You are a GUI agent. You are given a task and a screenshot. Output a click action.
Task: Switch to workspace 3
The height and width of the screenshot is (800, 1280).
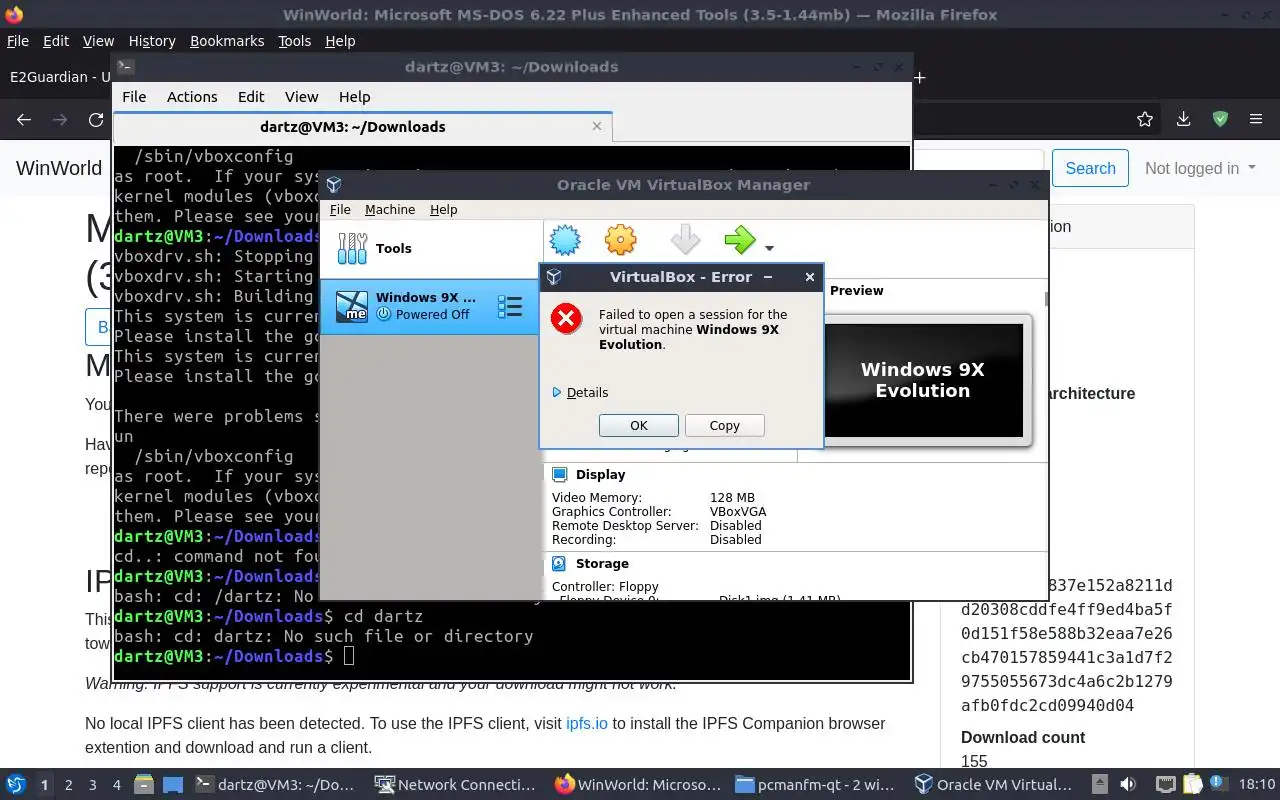[x=92, y=785]
